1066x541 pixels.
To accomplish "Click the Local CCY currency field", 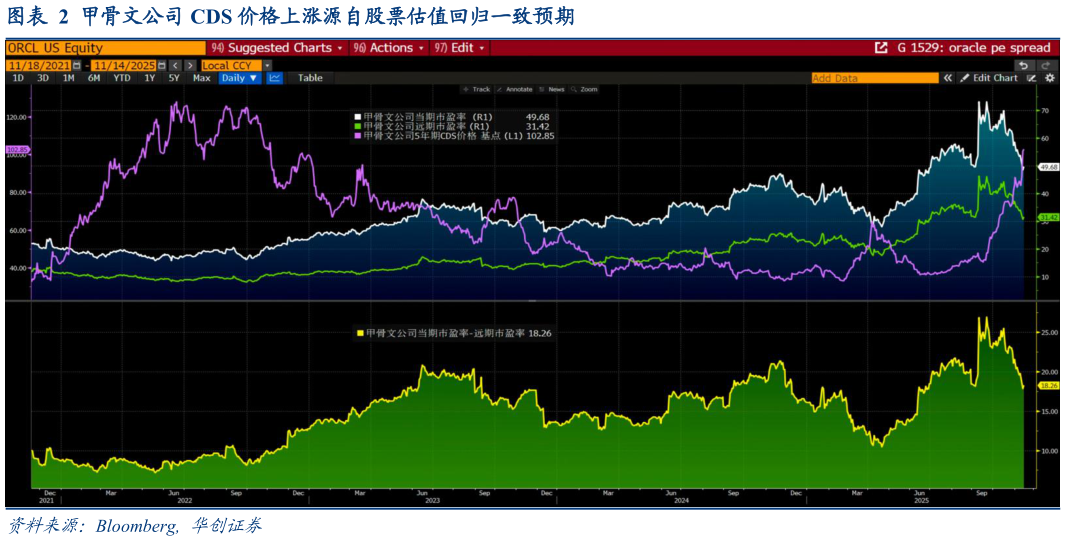I will click(231, 66).
